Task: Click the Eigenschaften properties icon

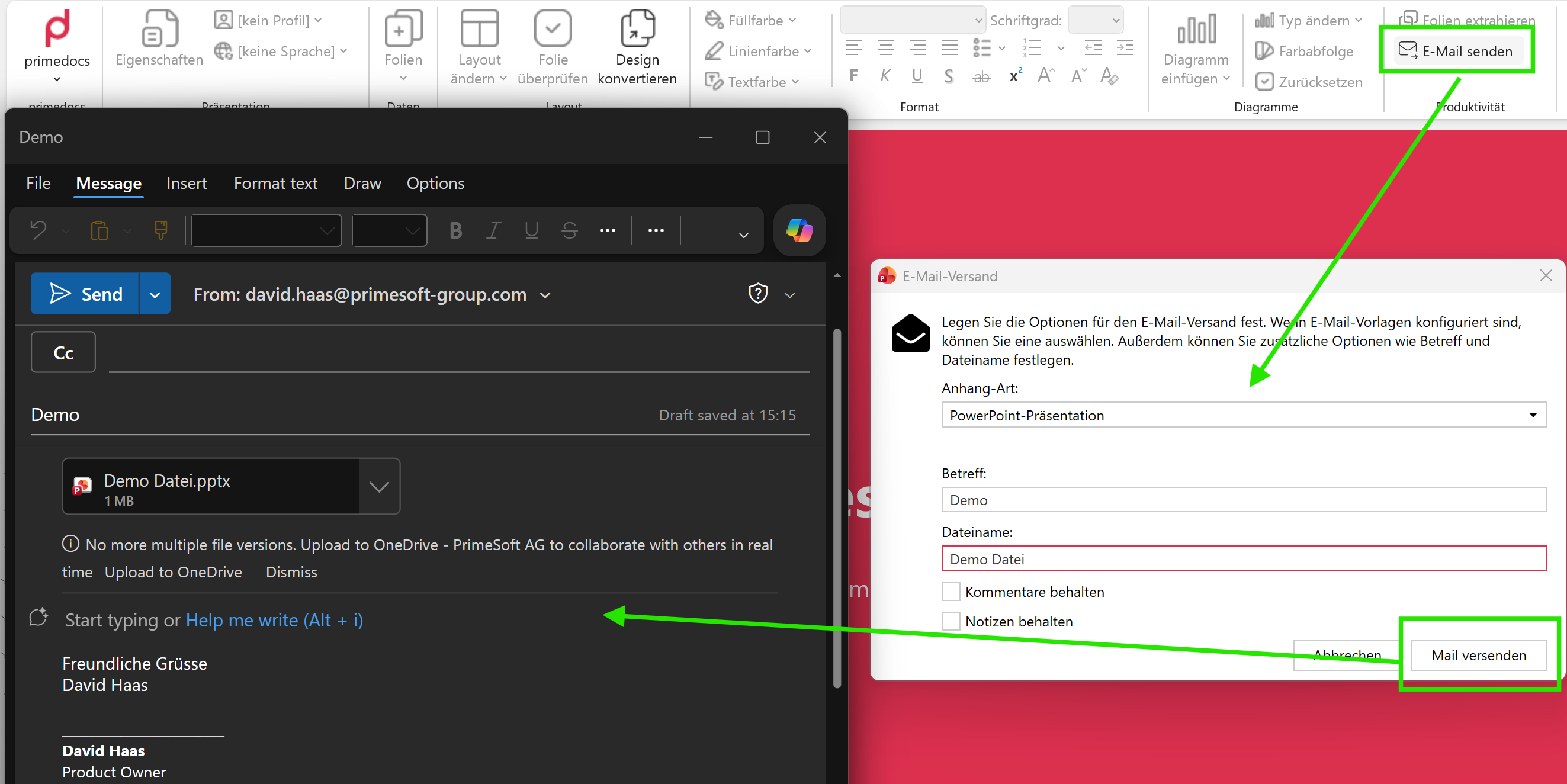Action: click(x=159, y=28)
